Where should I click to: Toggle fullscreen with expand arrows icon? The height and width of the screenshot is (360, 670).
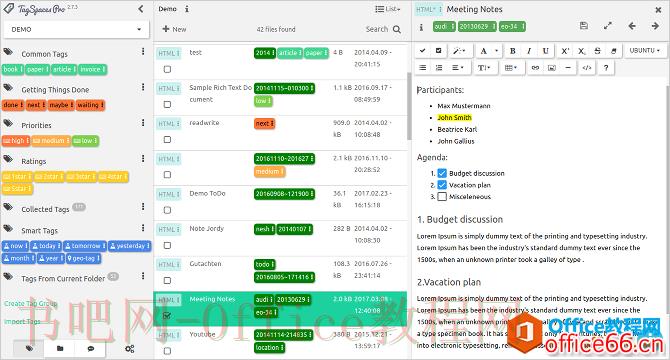pyautogui.click(x=608, y=26)
